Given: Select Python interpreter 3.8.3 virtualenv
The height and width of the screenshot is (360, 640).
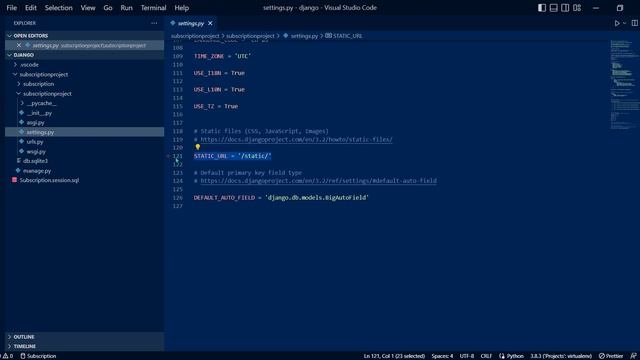Looking at the screenshot, I should click(561, 356).
